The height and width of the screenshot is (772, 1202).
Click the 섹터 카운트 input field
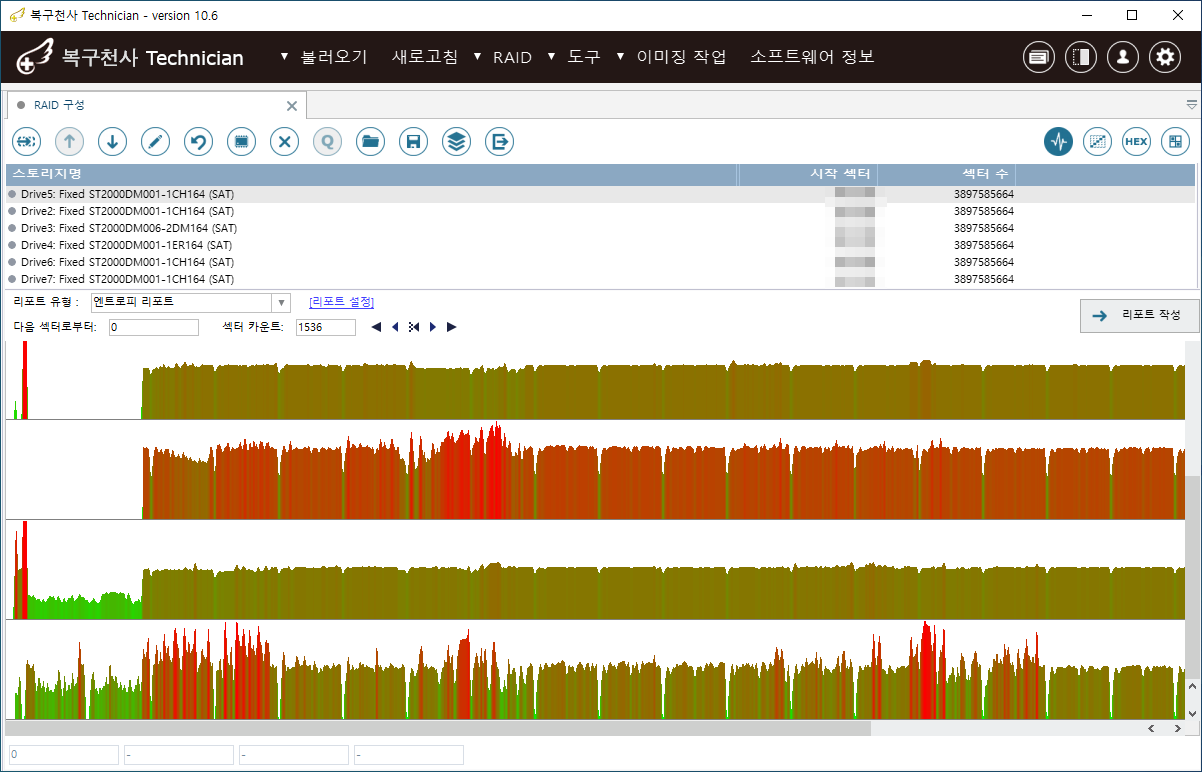326,327
